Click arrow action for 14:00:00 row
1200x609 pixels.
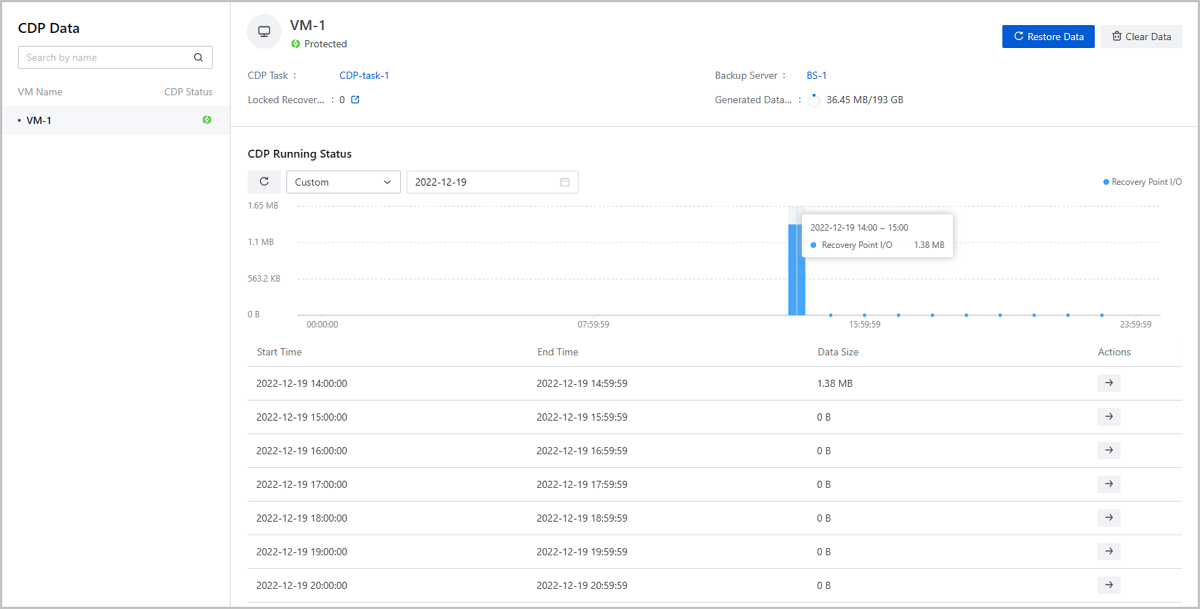[x=1108, y=383]
